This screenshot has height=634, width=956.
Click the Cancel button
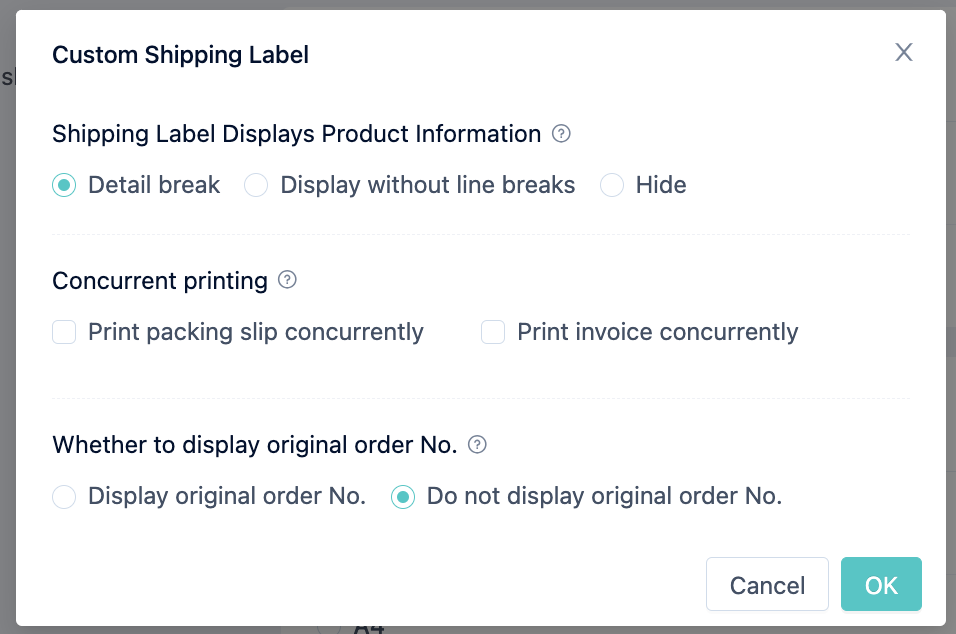pyautogui.click(x=767, y=584)
